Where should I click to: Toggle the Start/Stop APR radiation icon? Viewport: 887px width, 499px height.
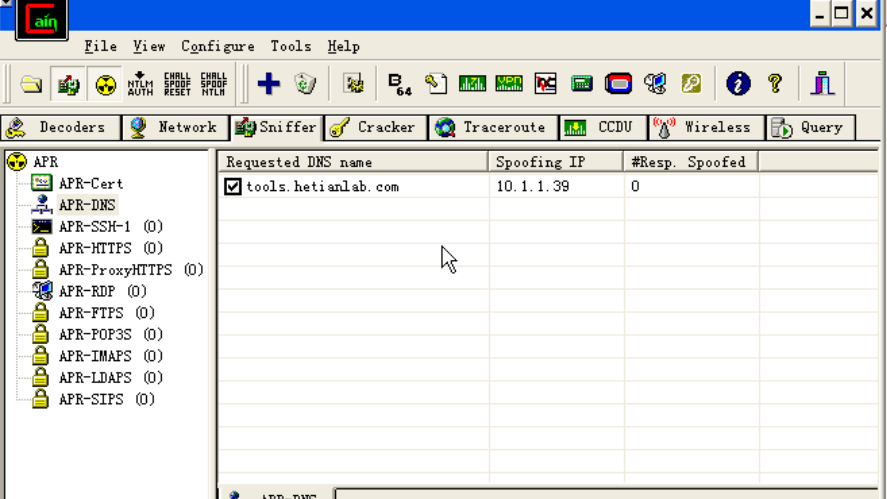pyautogui.click(x=105, y=84)
